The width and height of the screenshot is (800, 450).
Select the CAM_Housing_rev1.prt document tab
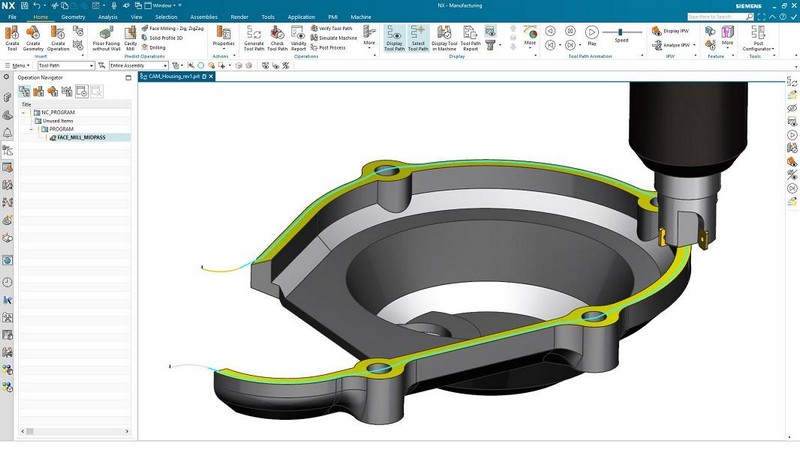[x=177, y=77]
